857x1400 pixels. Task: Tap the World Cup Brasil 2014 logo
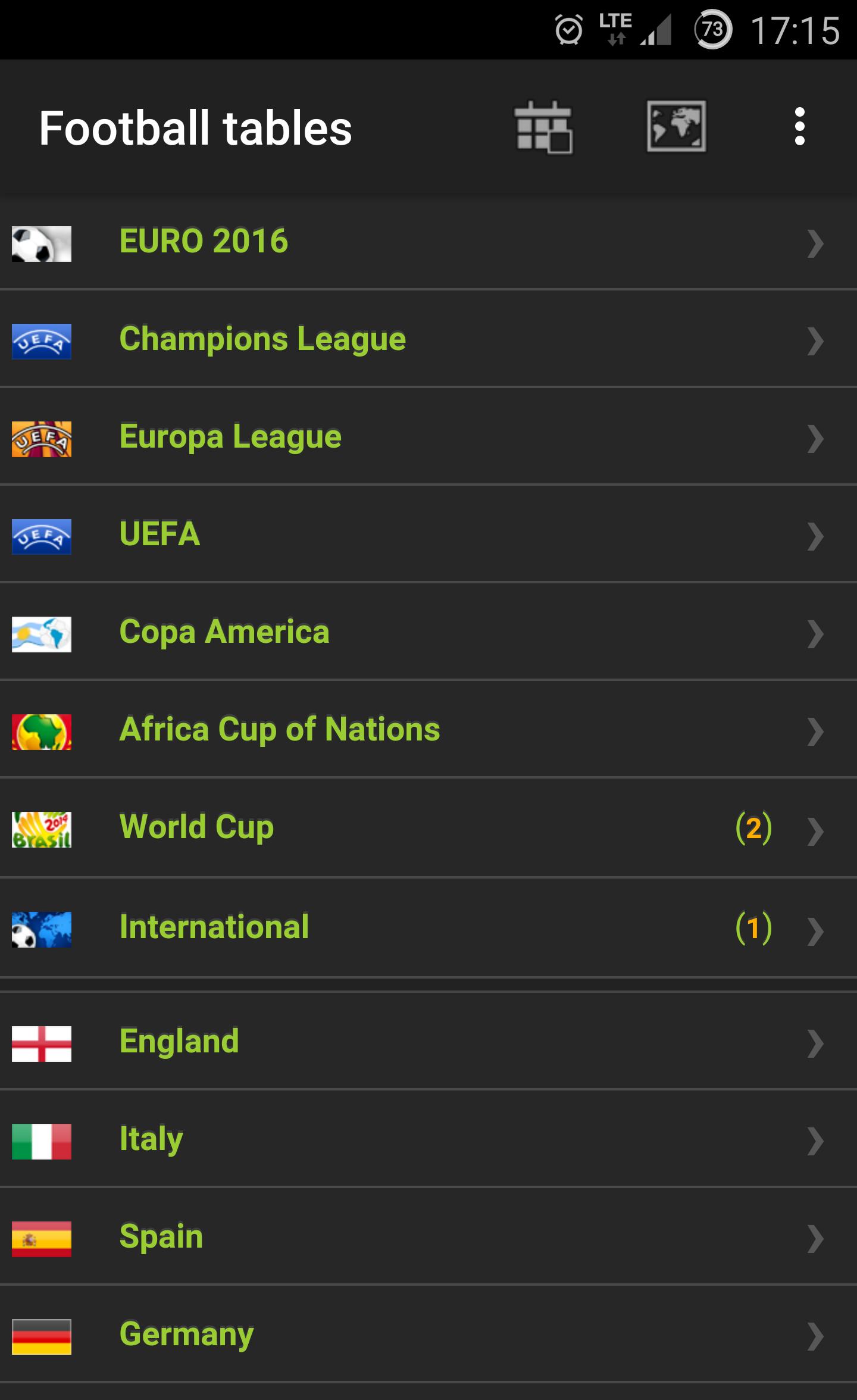pyautogui.click(x=42, y=830)
